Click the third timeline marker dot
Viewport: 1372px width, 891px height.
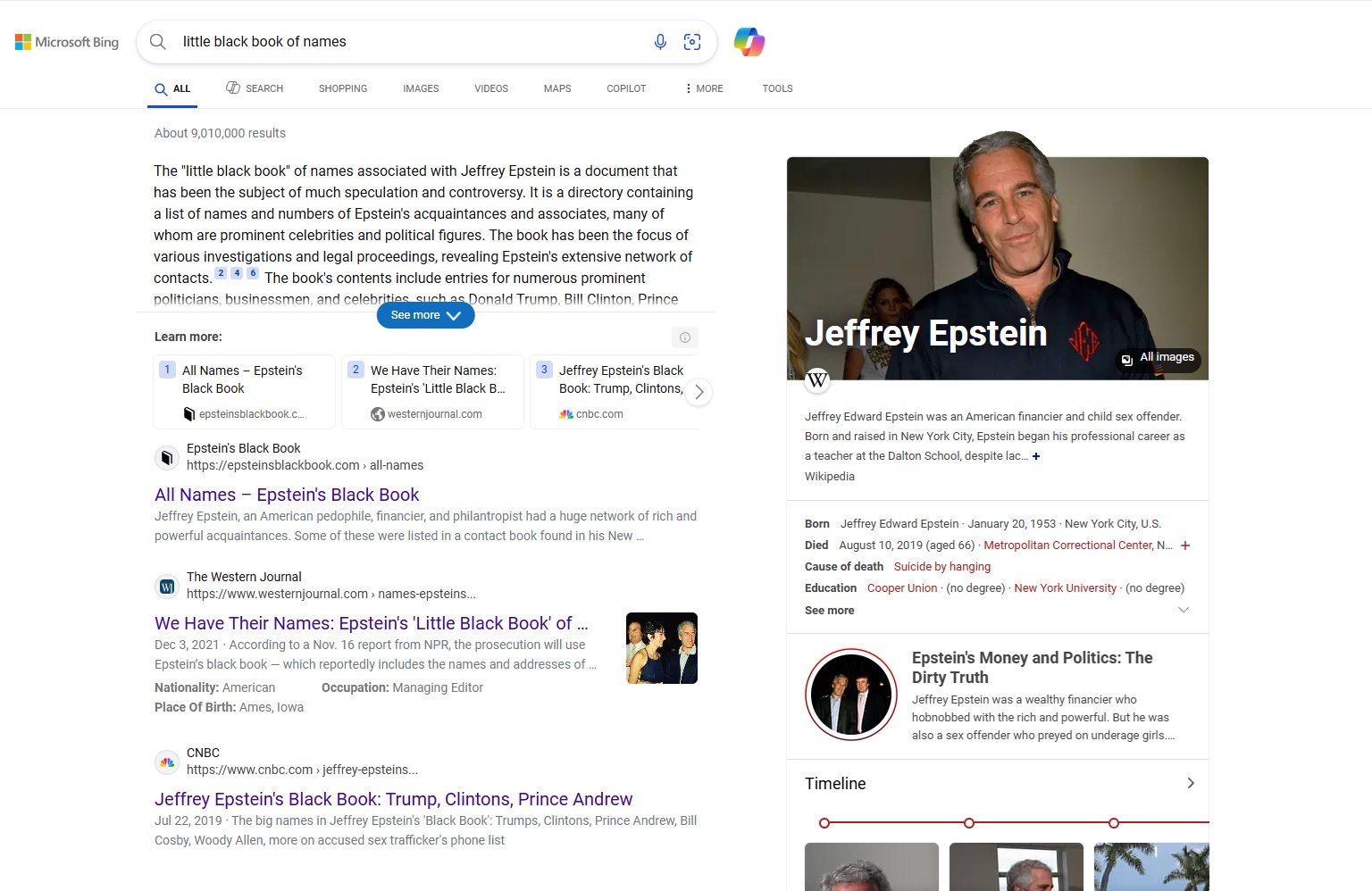(1114, 823)
